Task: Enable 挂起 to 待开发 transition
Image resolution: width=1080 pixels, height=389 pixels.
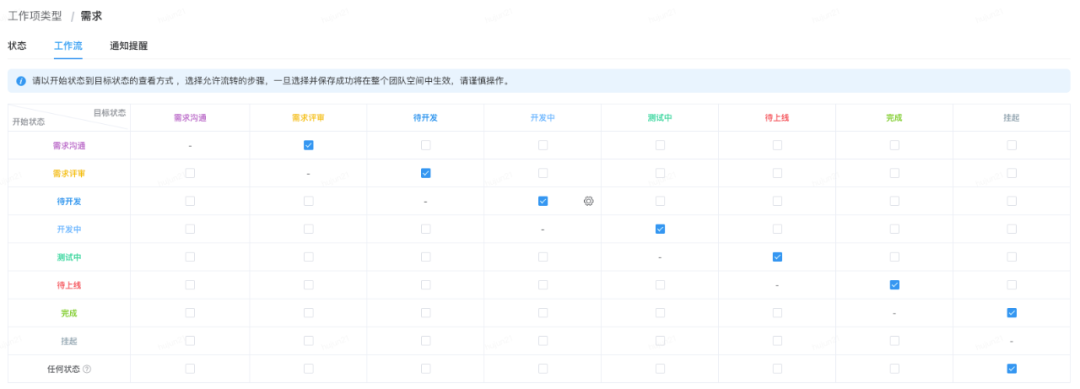Action: pyautogui.click(x=426, y=341)
